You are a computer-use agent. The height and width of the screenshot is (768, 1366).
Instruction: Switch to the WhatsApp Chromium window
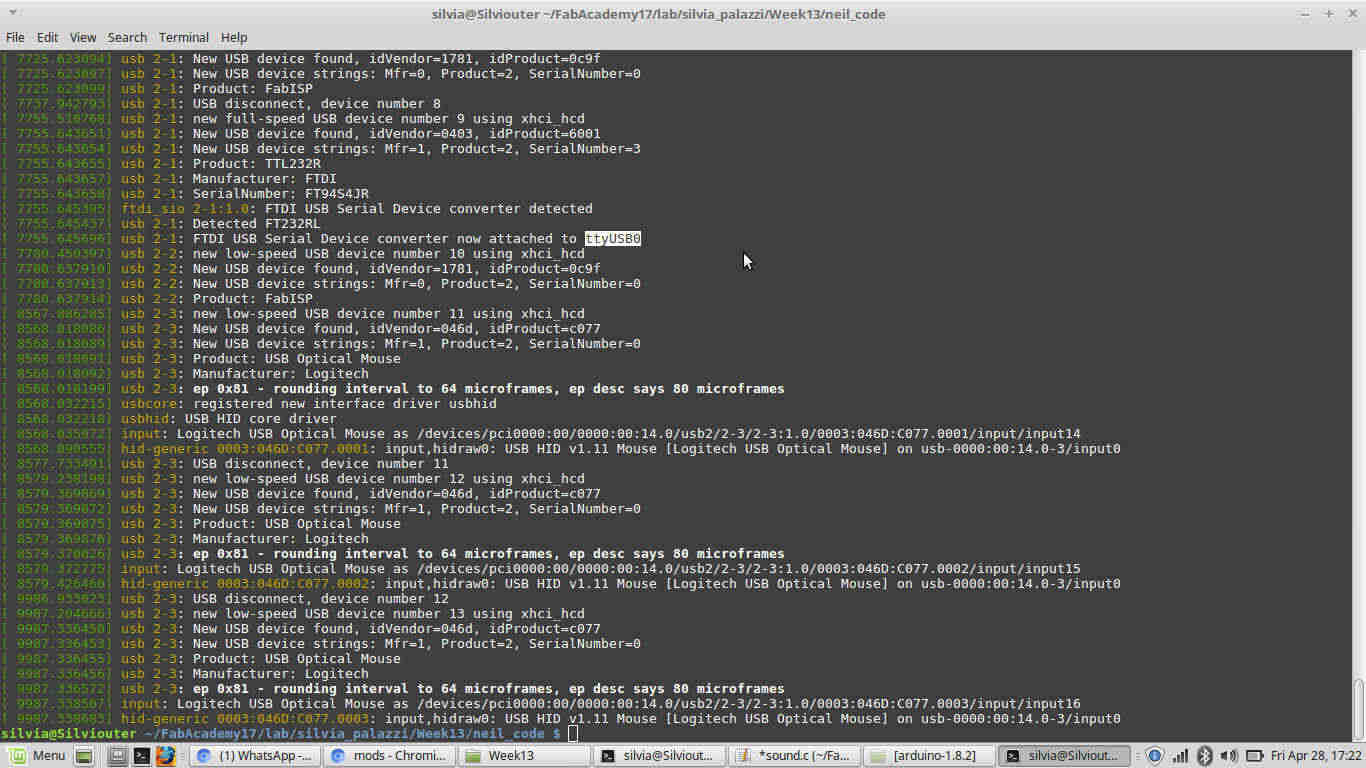pos(255,756)
